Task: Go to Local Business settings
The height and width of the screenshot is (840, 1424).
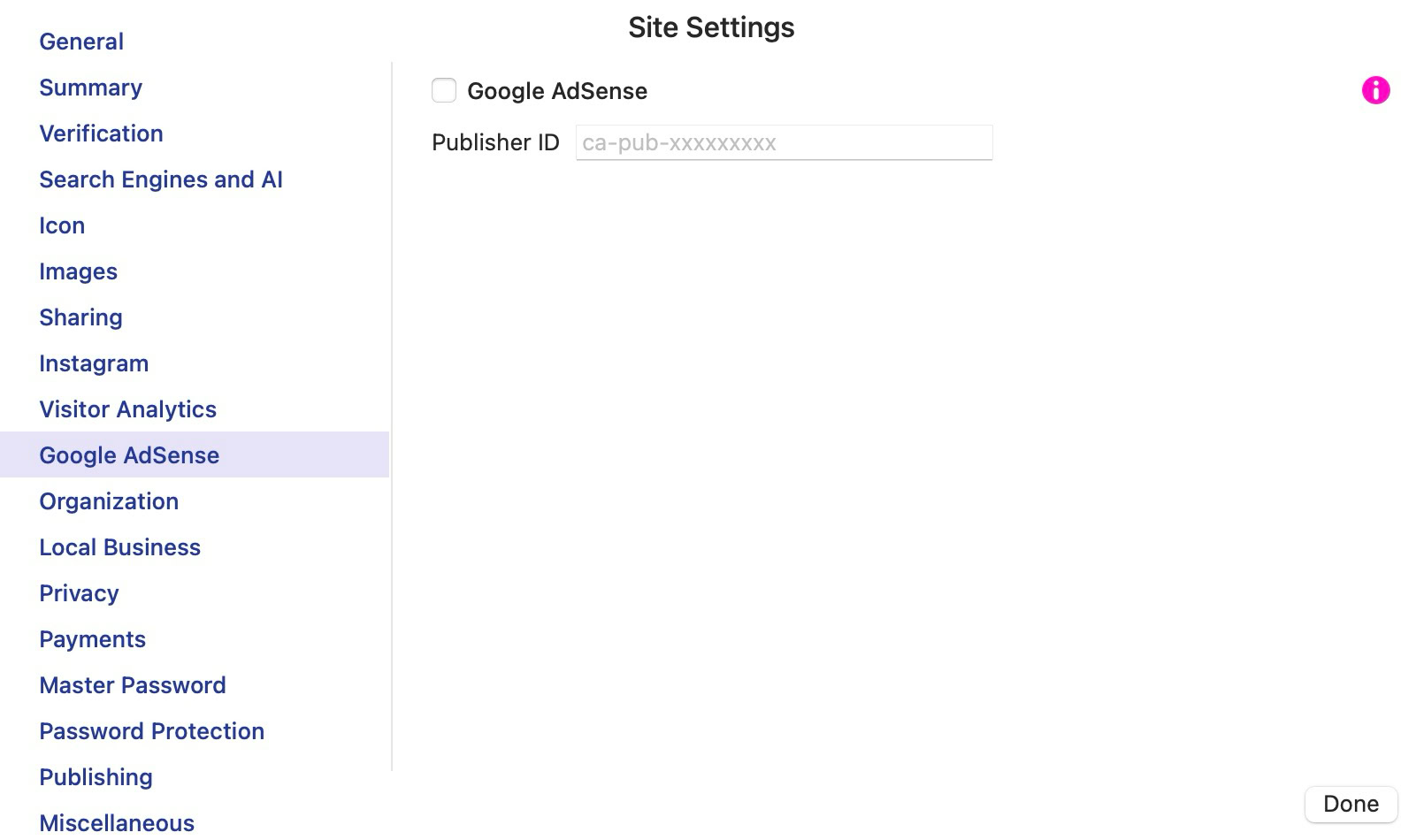Action: click(119, 547)
